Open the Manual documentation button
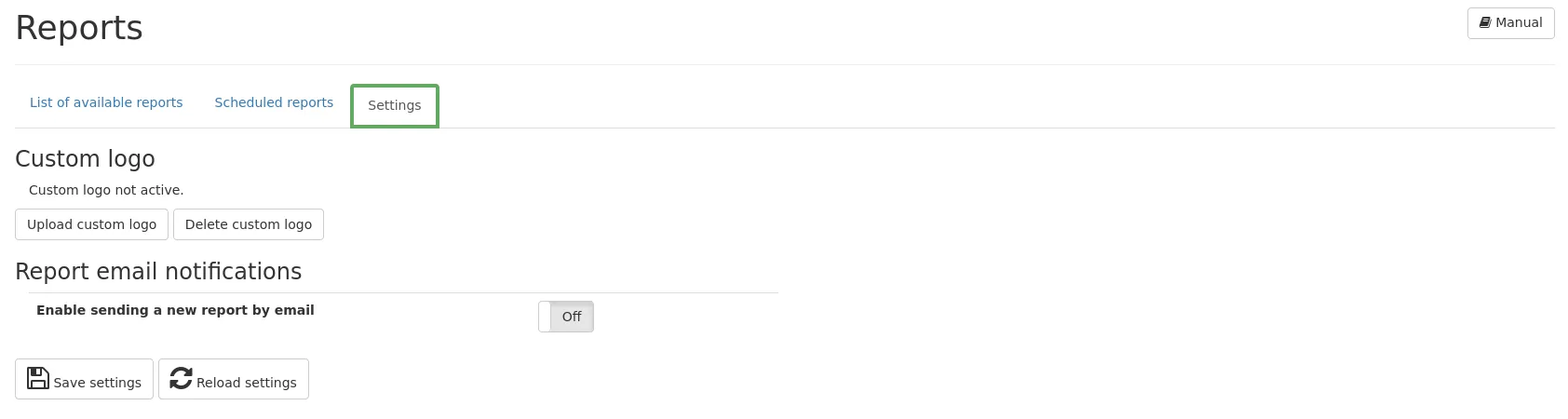 click(1510, 23)
